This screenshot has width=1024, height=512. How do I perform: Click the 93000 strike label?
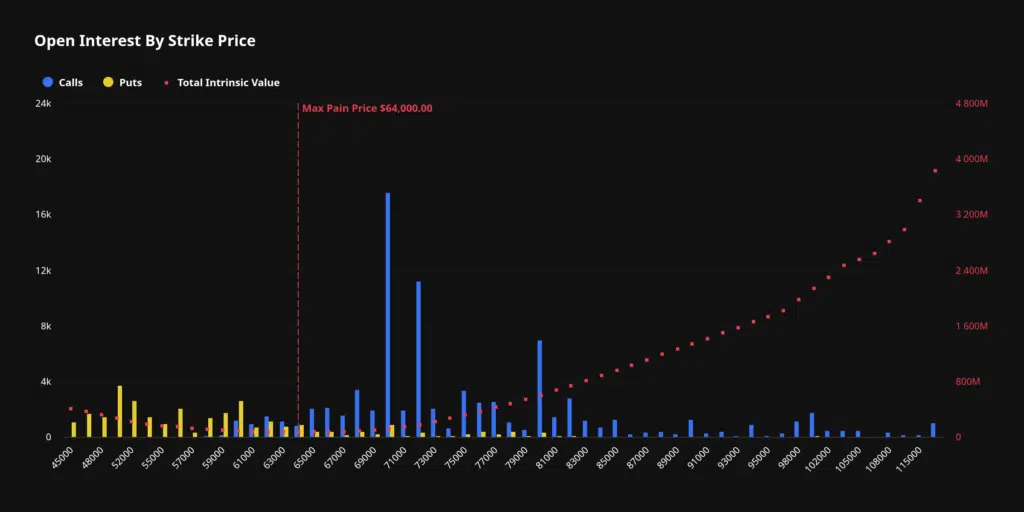pos(730,457)
